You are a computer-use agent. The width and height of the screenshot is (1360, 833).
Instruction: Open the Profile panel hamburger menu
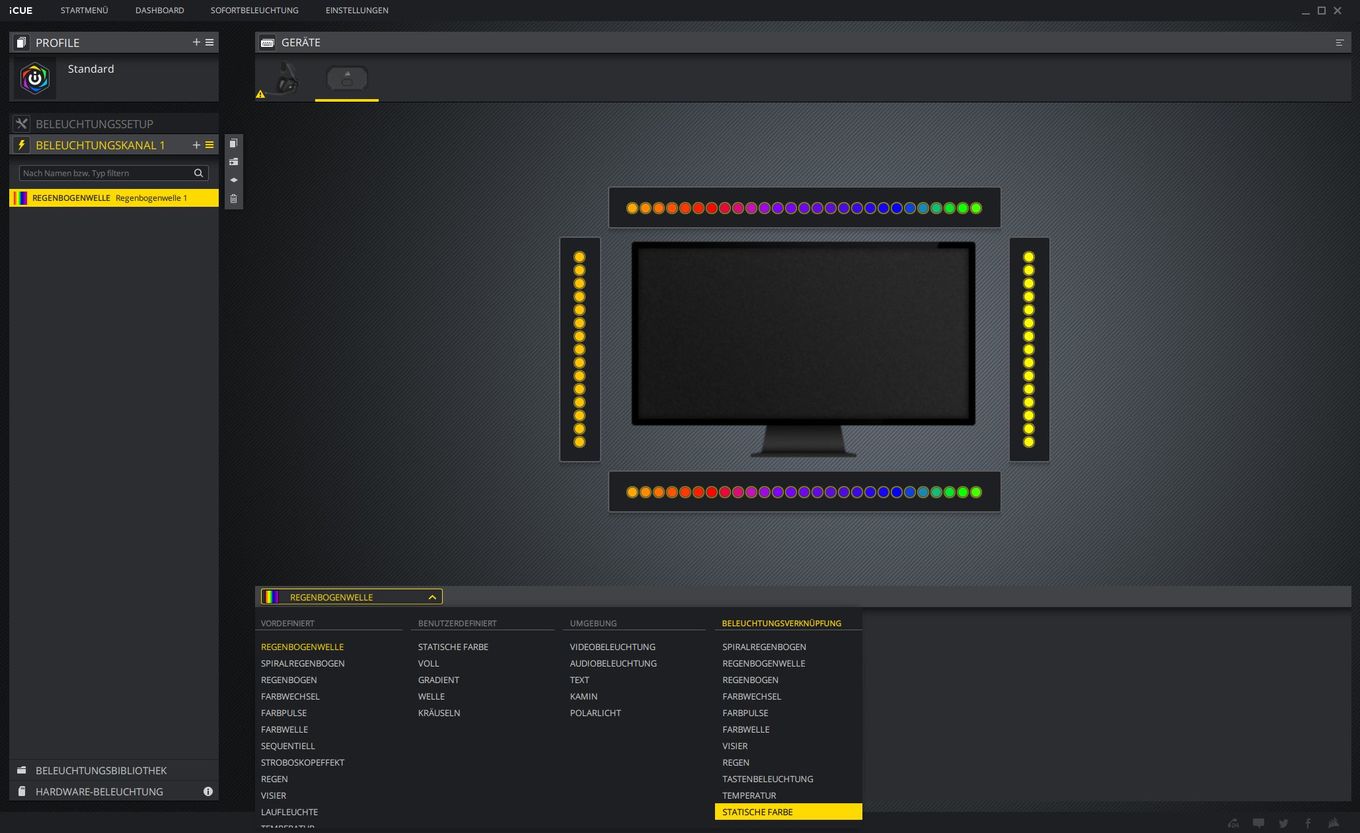coord(209,43)
